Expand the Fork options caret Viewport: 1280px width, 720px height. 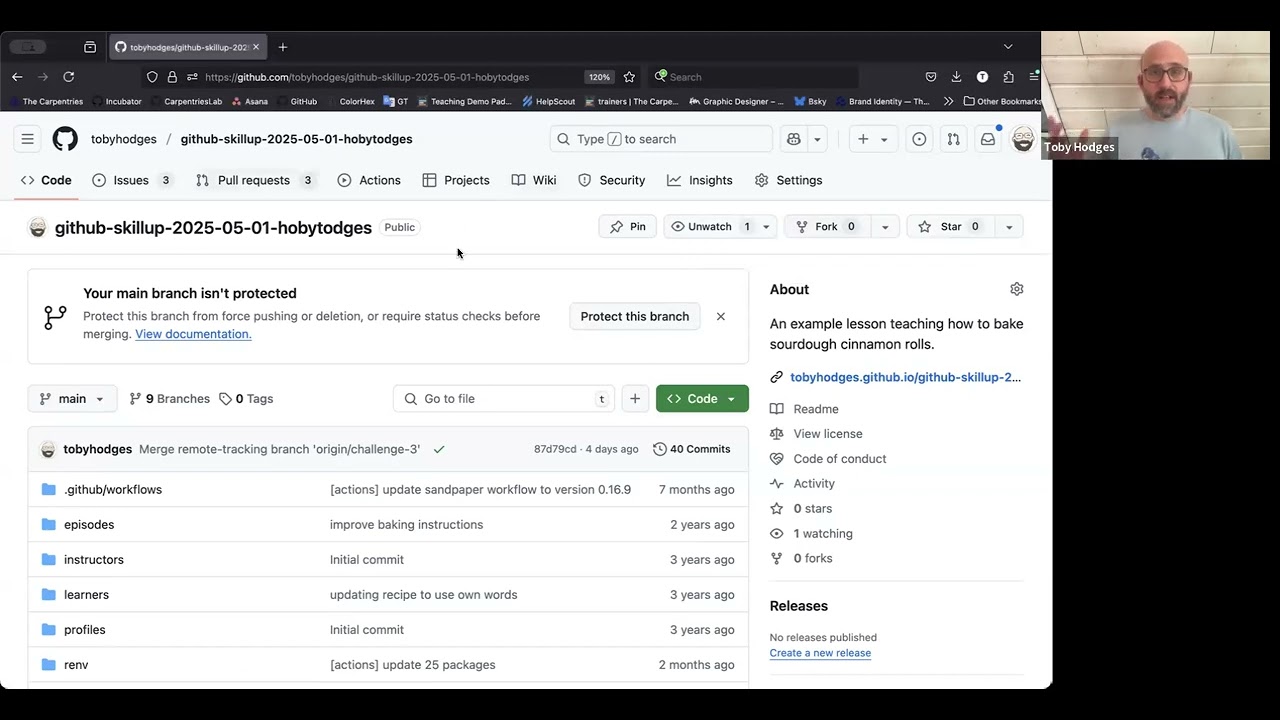[x=884, y=227]
